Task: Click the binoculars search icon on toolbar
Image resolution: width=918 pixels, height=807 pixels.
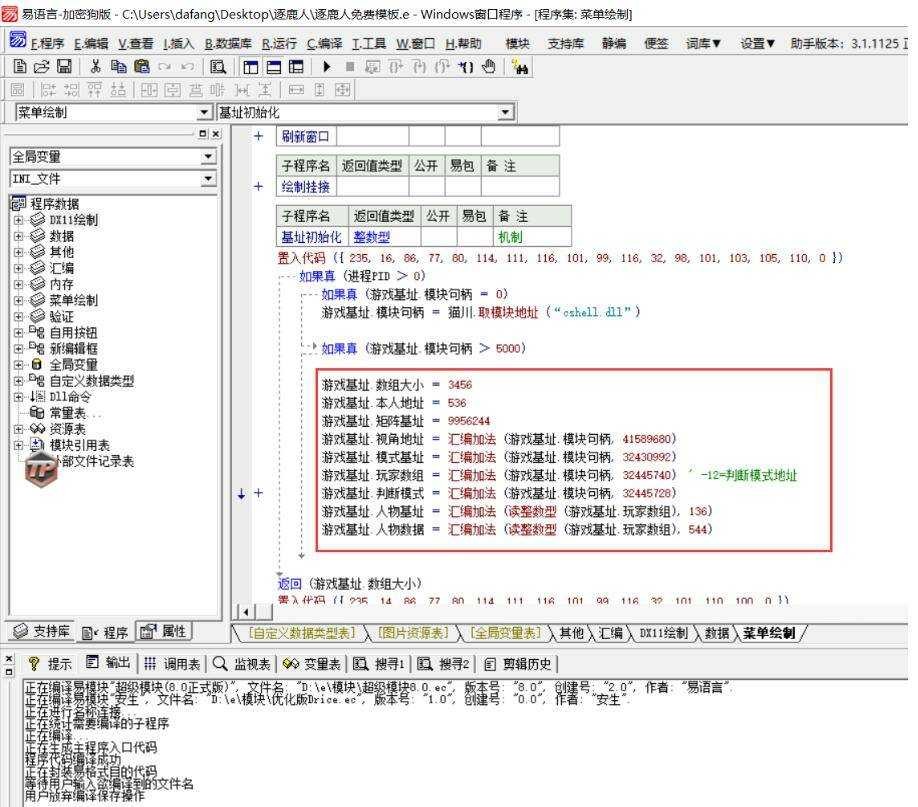Action: [519, 67]
